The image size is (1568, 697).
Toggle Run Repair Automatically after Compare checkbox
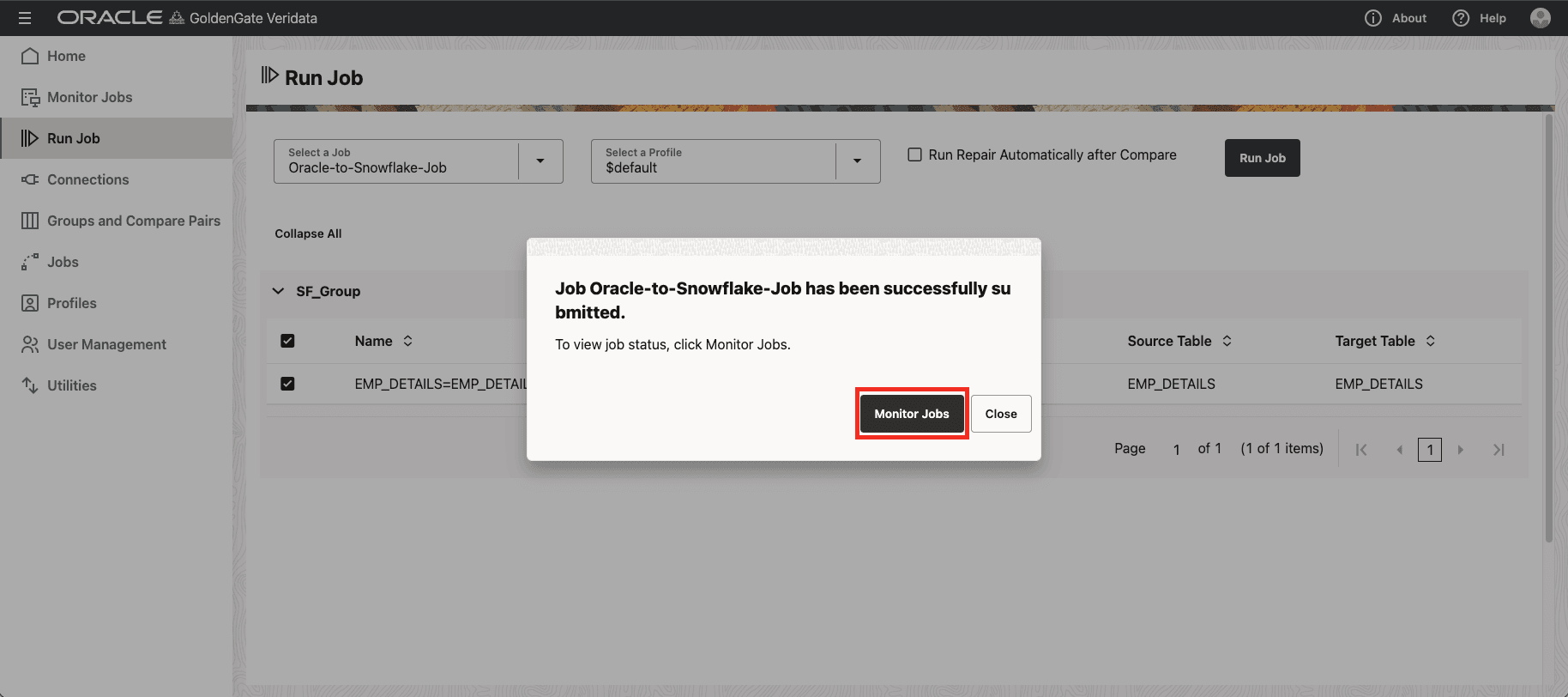pos(915,155)
